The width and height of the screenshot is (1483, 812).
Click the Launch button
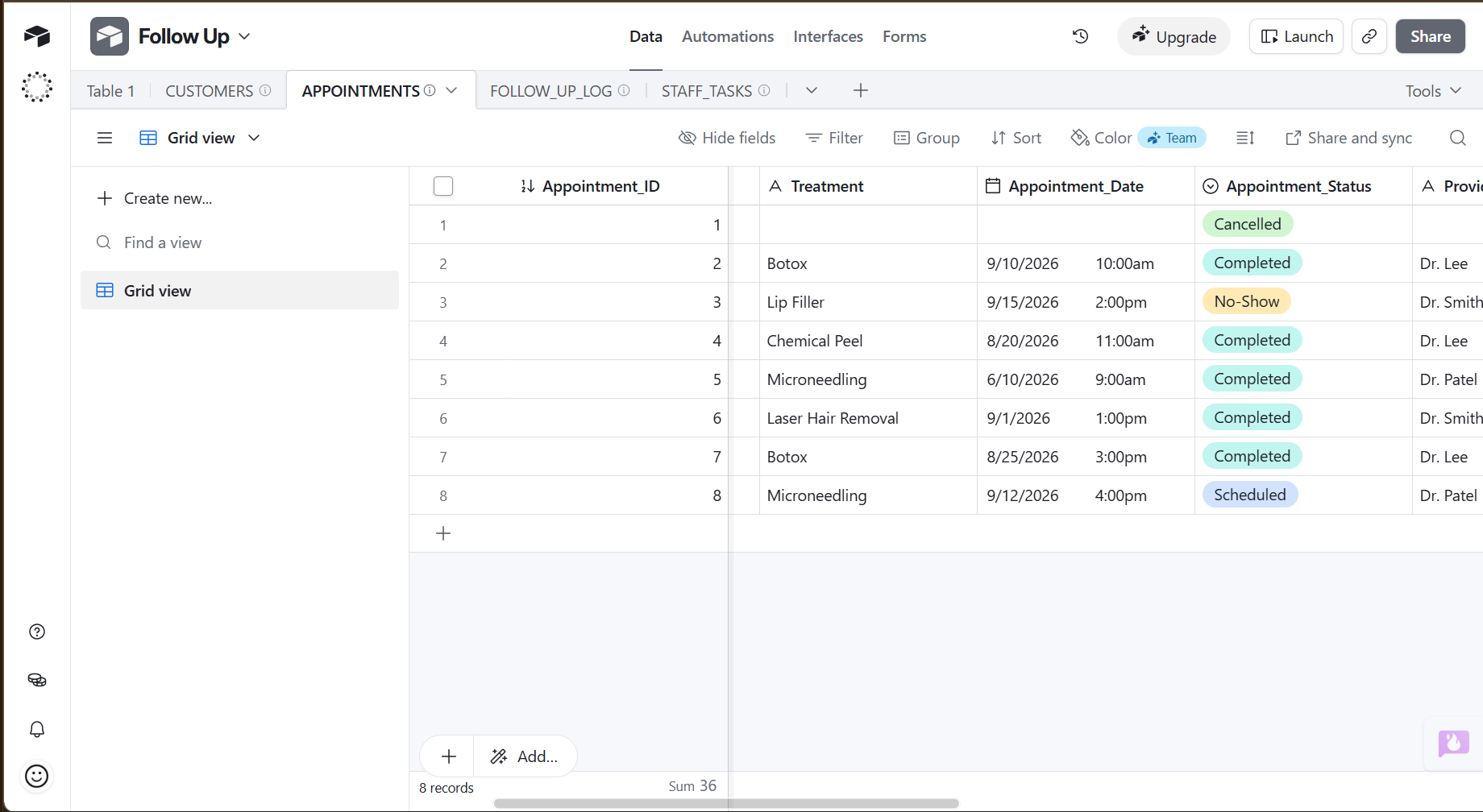point(1297,36)
